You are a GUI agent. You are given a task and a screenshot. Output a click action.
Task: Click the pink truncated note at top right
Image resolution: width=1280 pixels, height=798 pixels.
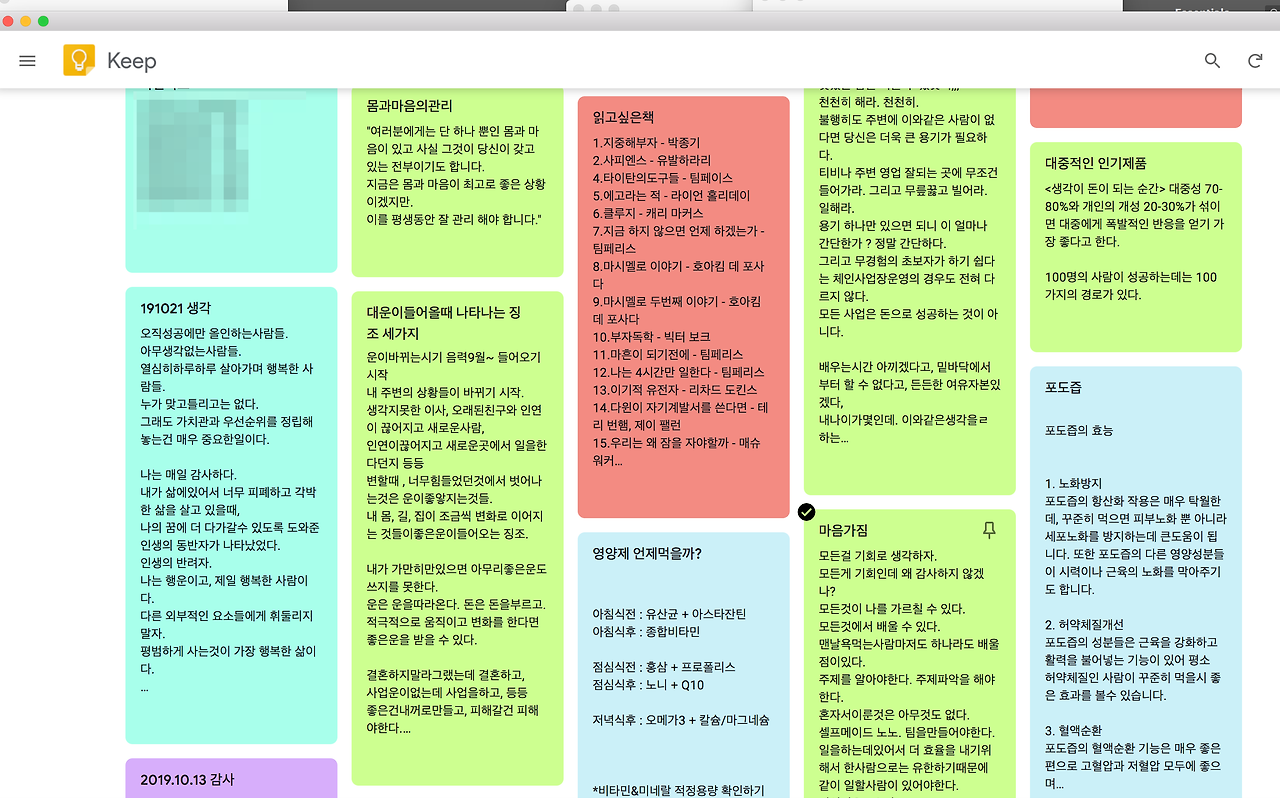pos(1136,105)
